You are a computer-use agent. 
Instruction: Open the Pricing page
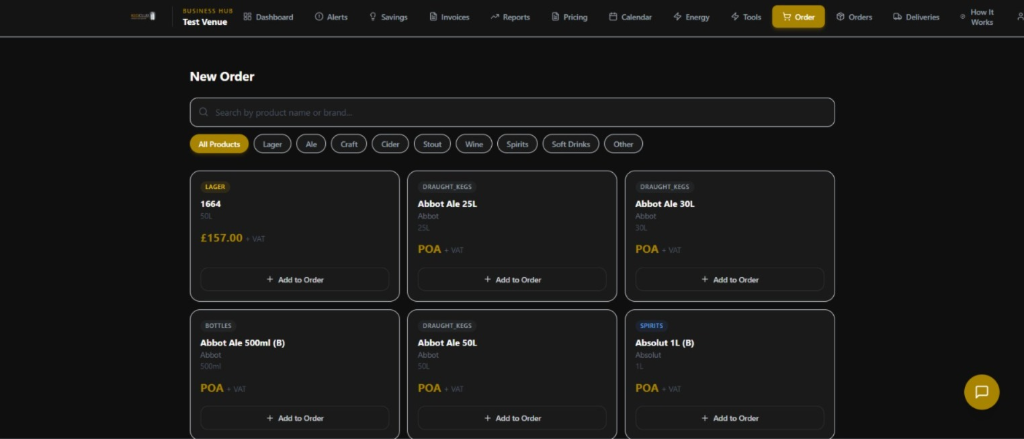pyautogui.click(x=569, y=17)
